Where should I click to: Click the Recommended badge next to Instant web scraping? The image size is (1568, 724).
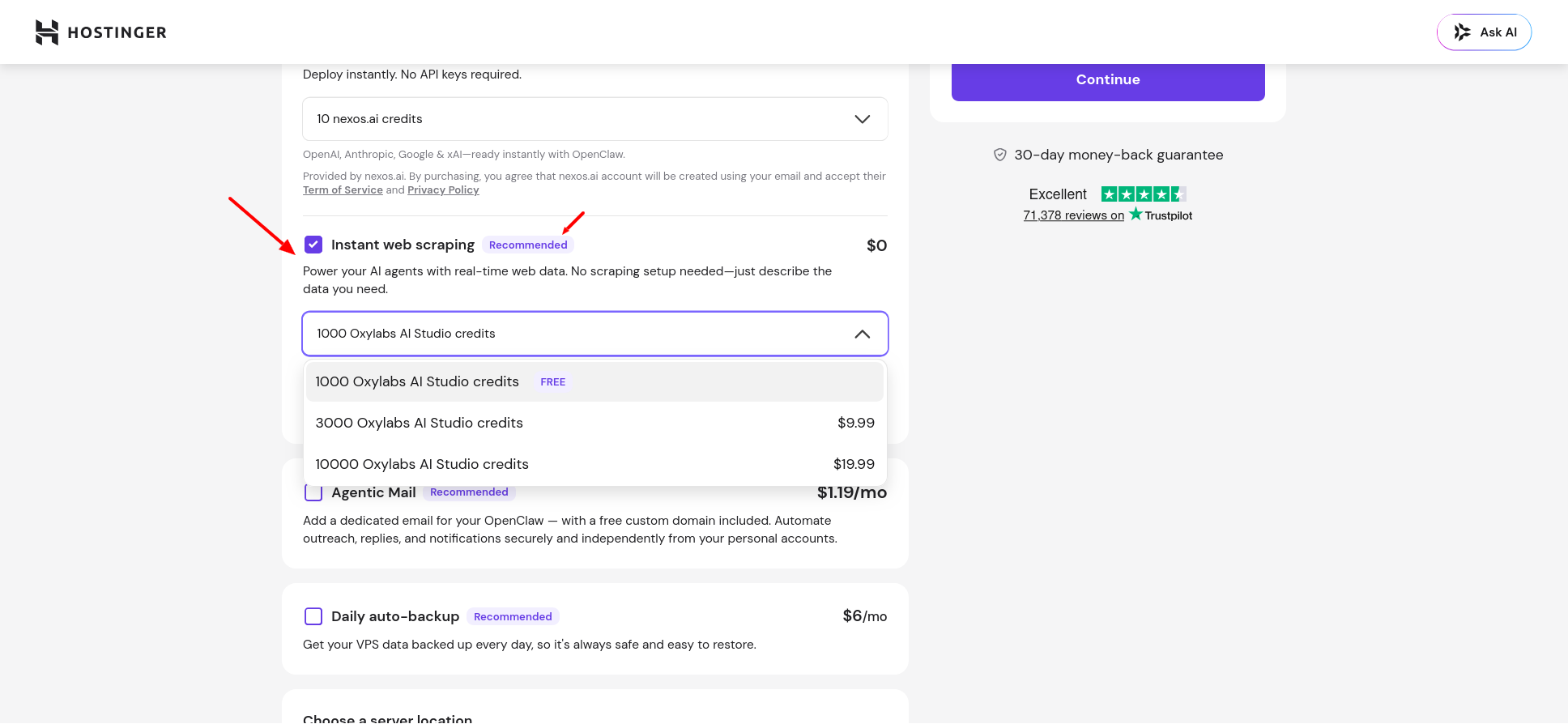pyautogui.click(x=528, y=245)
